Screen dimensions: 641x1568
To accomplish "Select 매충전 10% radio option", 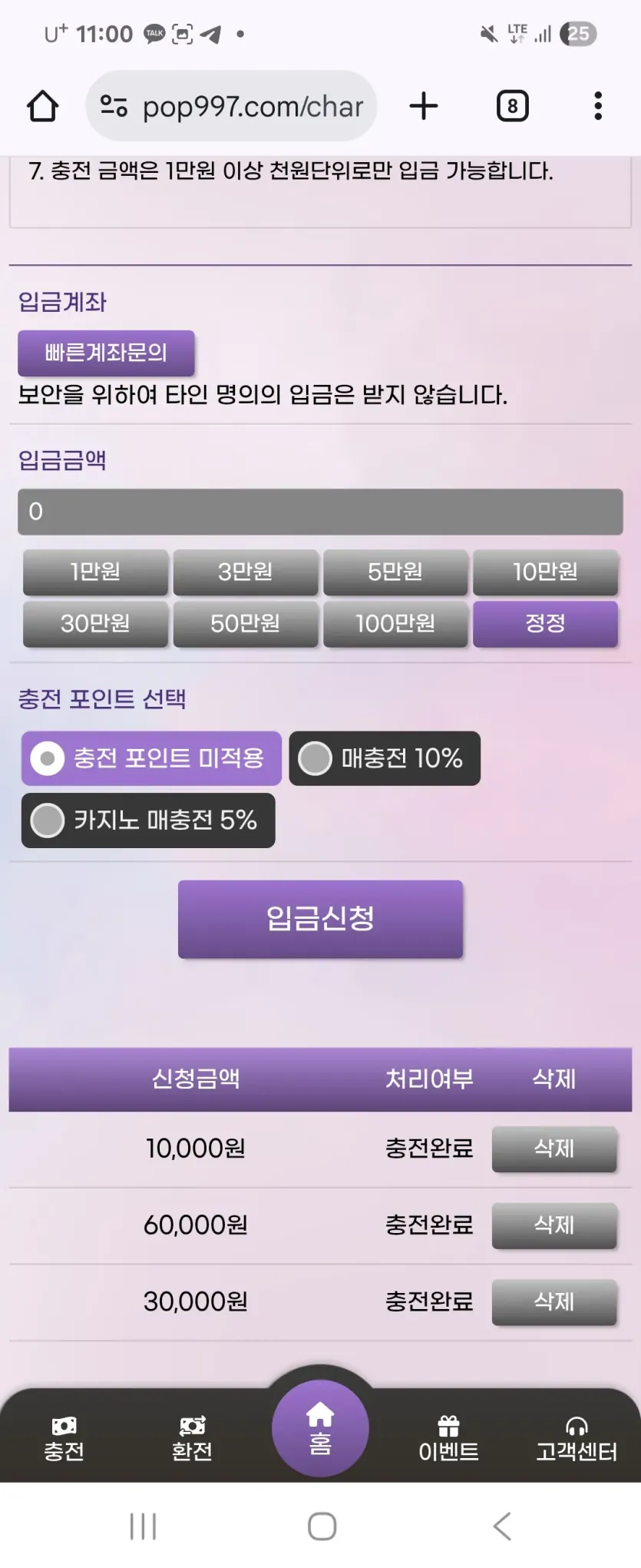I will (385, 758).
